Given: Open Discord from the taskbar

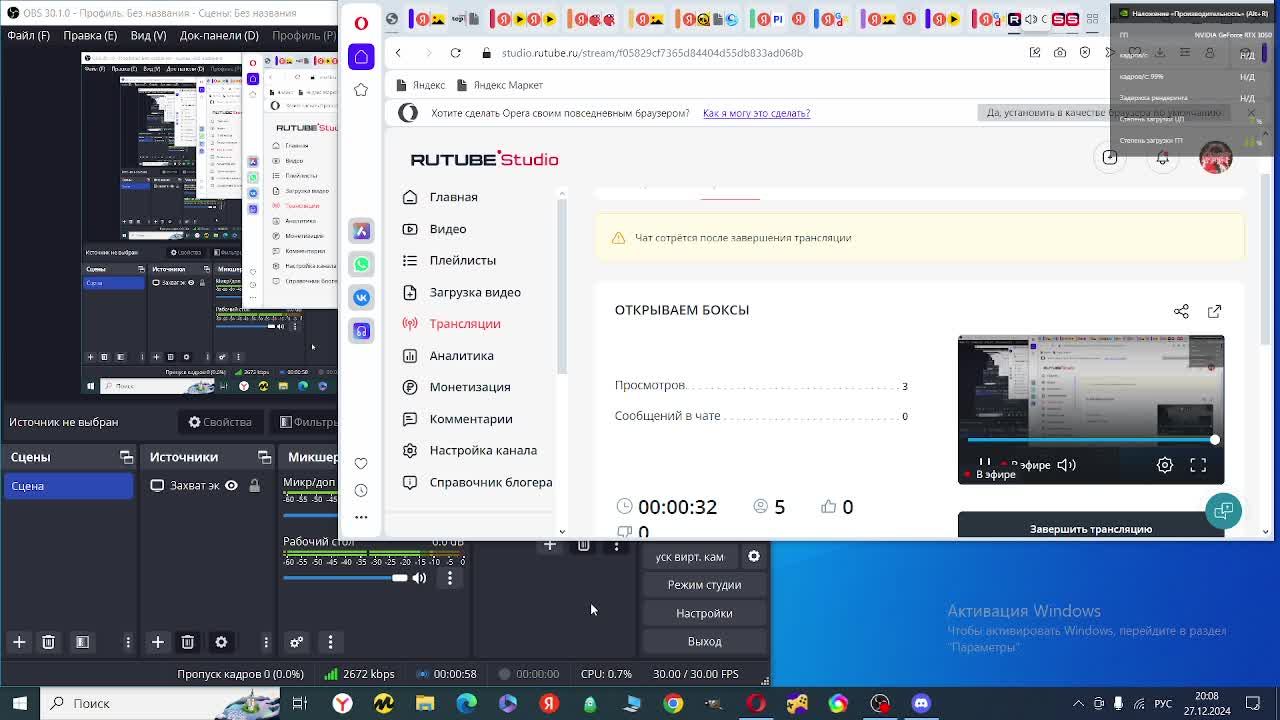Looking at the screenshot, I should point(921,703).
